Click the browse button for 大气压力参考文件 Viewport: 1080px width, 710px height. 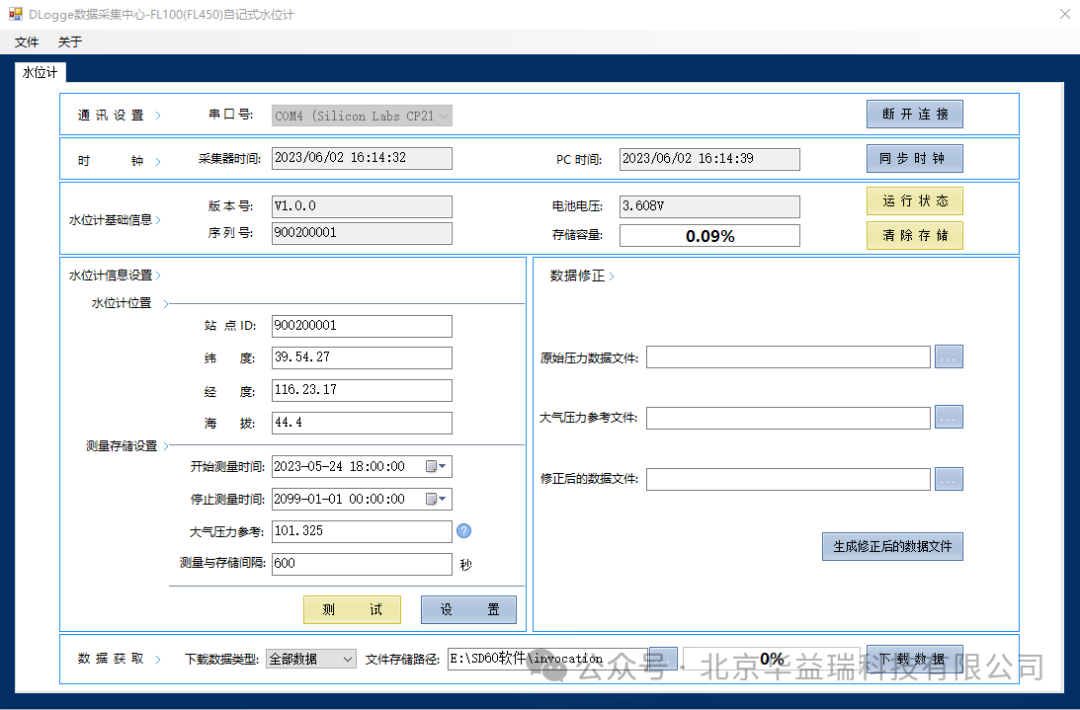tap(948, 417)
